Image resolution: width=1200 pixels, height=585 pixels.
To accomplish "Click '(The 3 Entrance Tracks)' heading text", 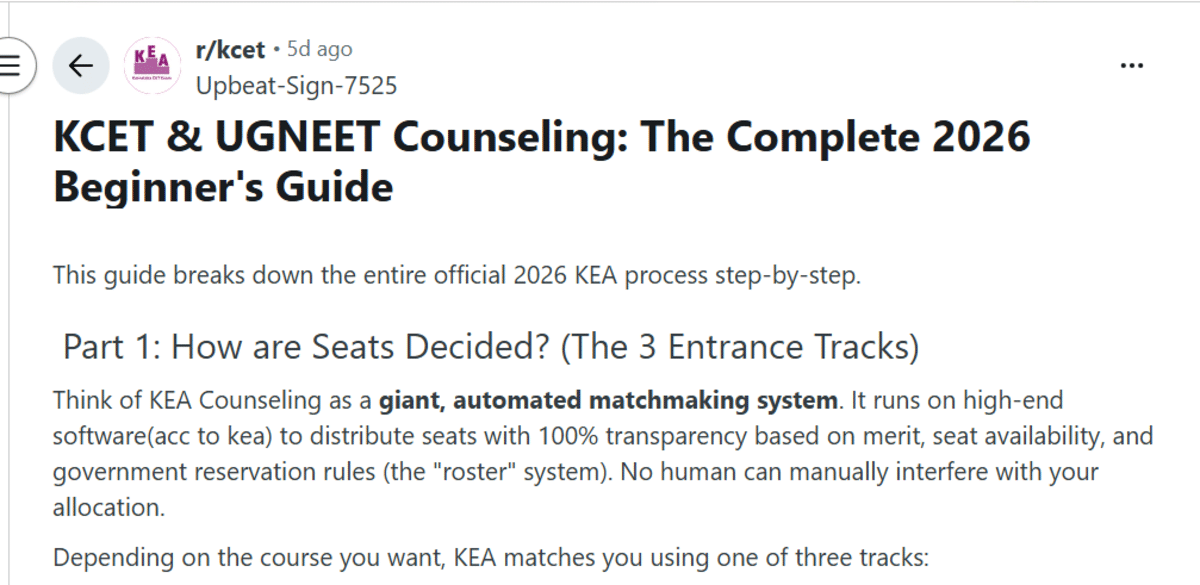I will pyautogui.click(x=739, y=347).
